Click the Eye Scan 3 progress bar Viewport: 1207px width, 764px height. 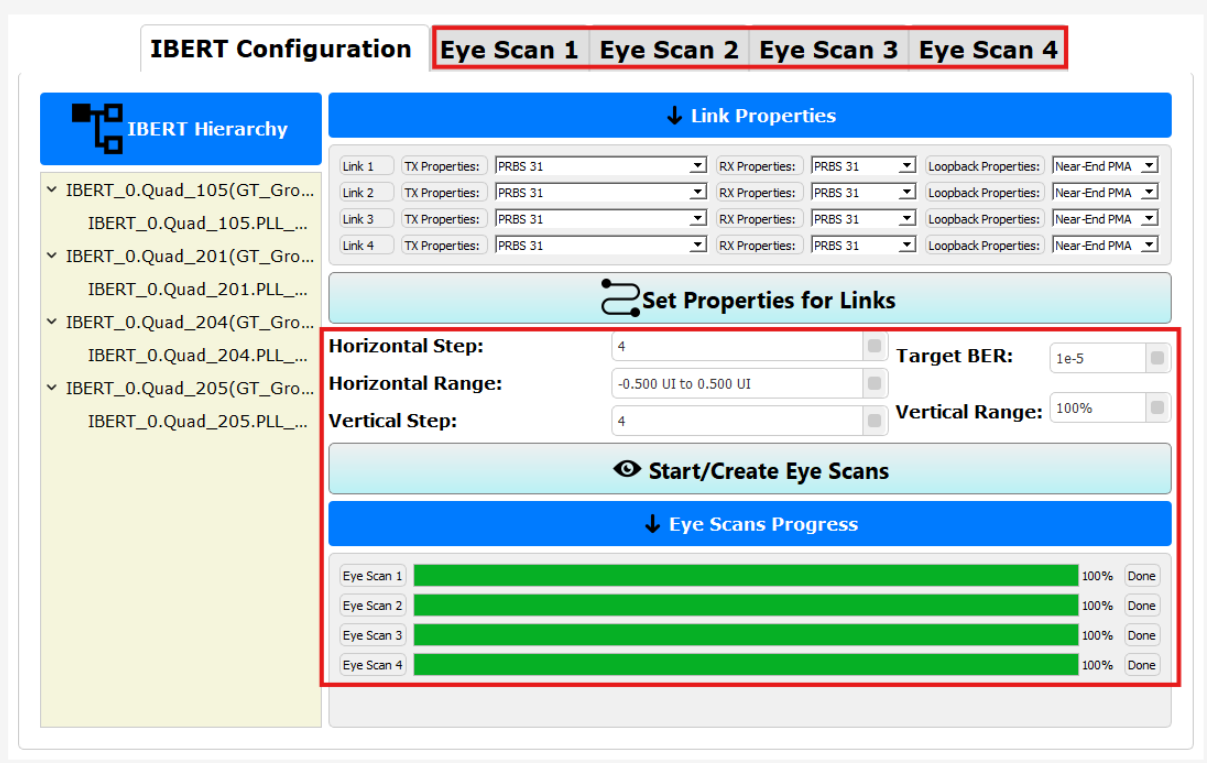click(746, 635)
